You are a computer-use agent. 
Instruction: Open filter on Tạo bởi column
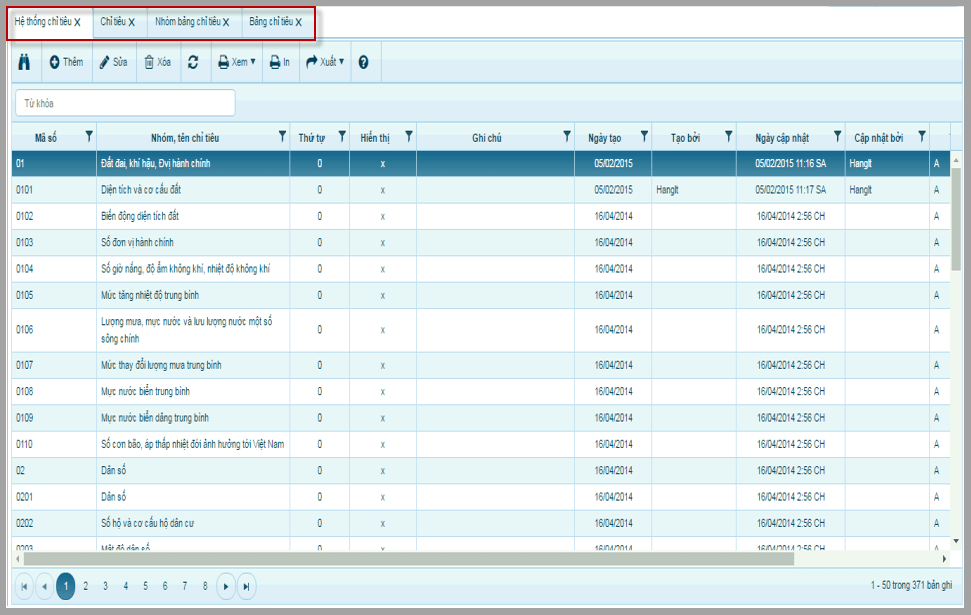click(x=728, y=136)
